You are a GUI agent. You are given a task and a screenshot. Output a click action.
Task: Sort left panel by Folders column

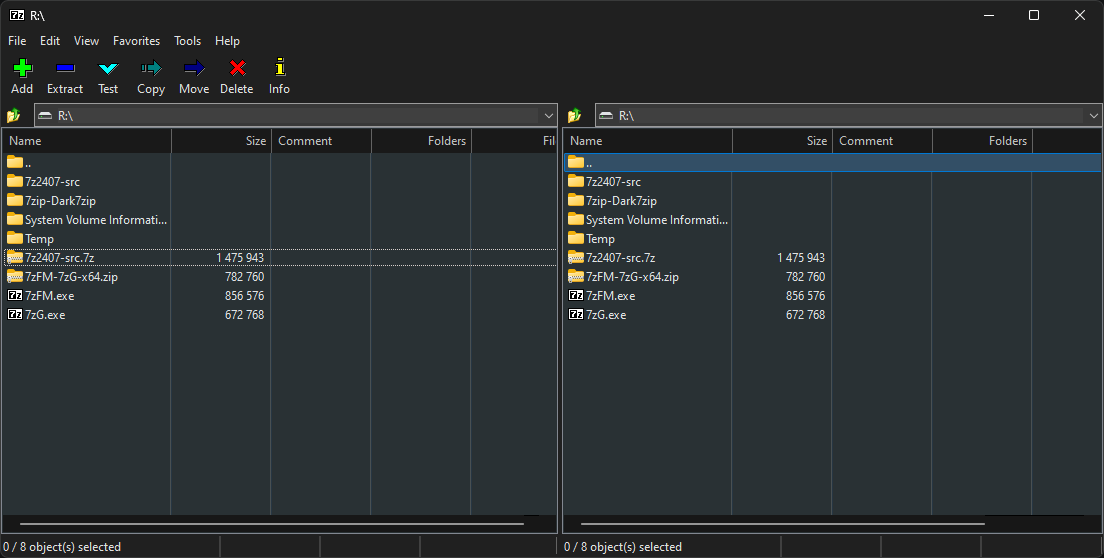[x=421, y=141]
